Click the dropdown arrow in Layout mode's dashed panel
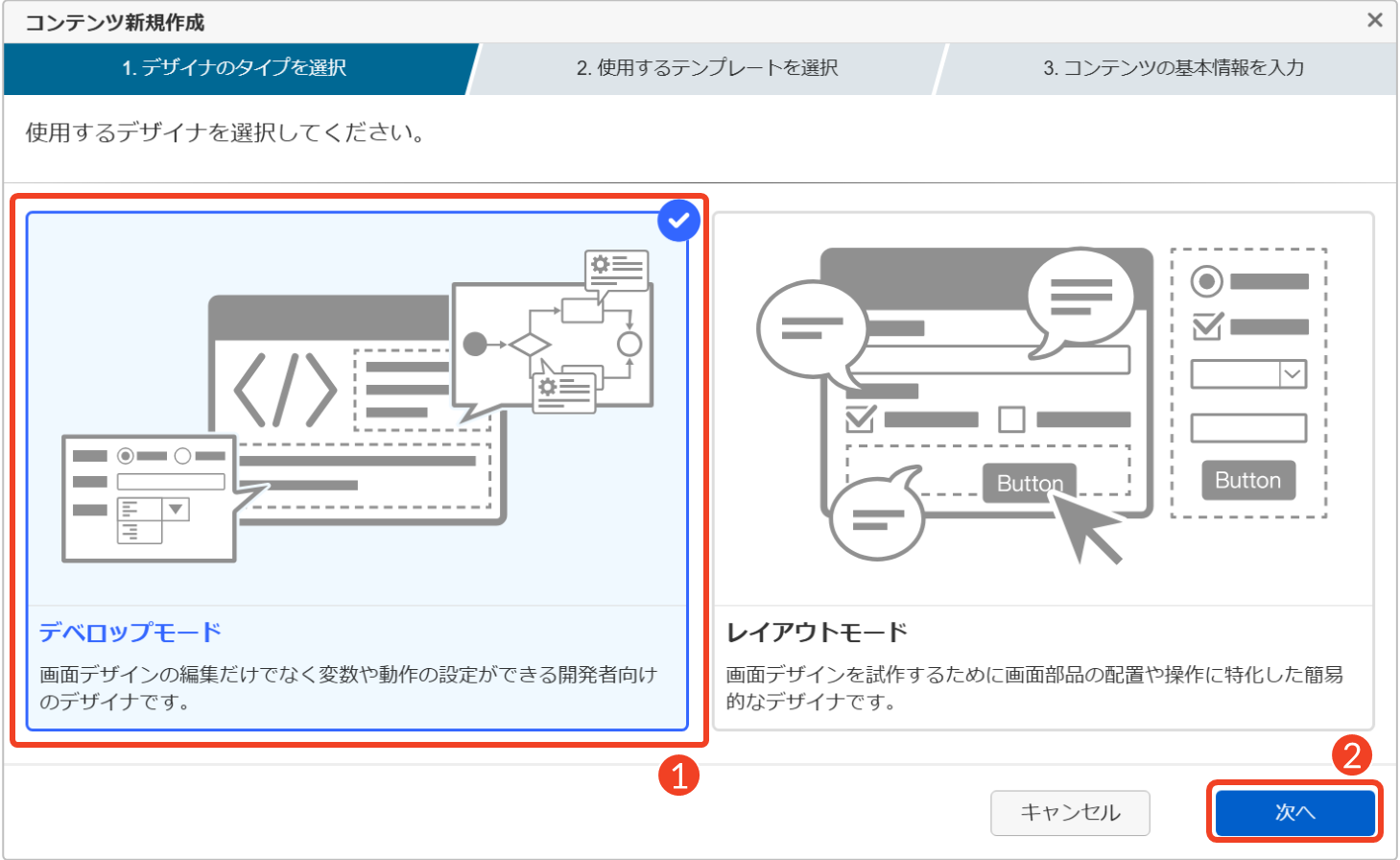Image resolution: width=1400 pixels, height=860 pixels. click(1293, 373)
